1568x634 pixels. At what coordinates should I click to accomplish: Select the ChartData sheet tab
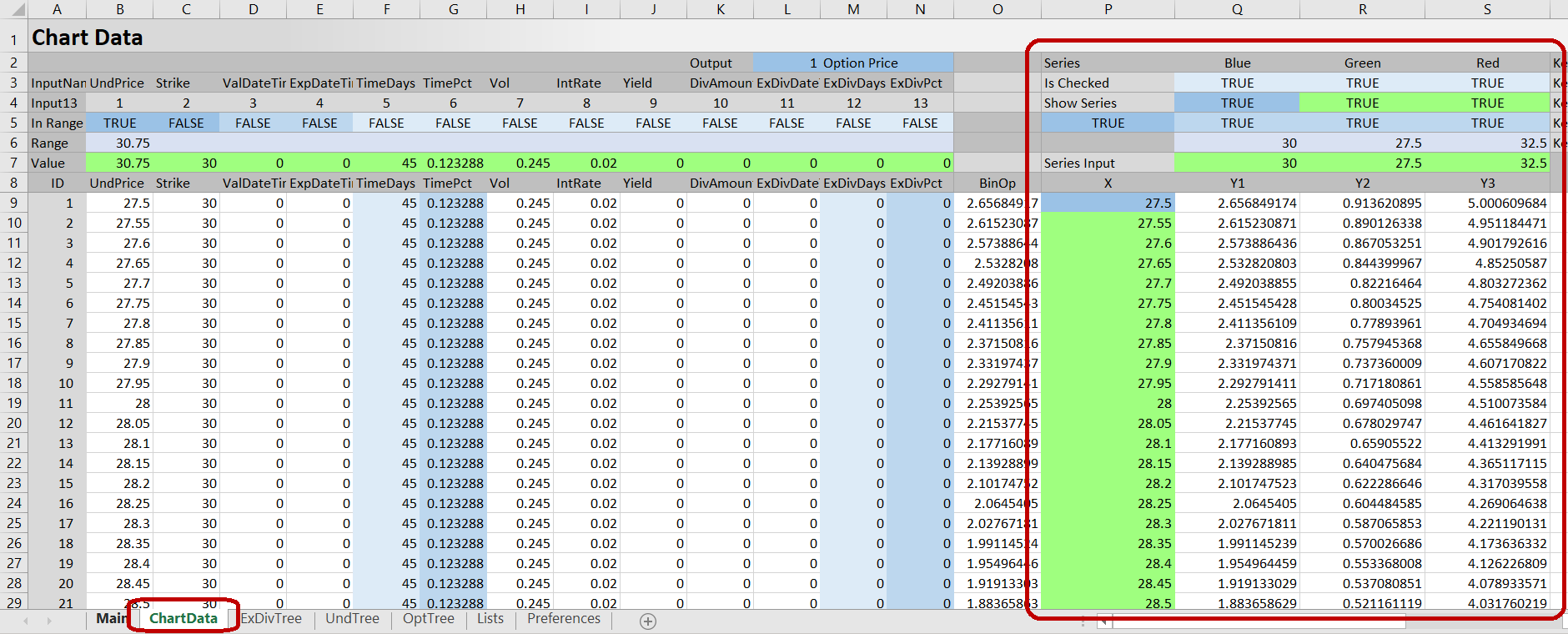(x=183, y=618)
